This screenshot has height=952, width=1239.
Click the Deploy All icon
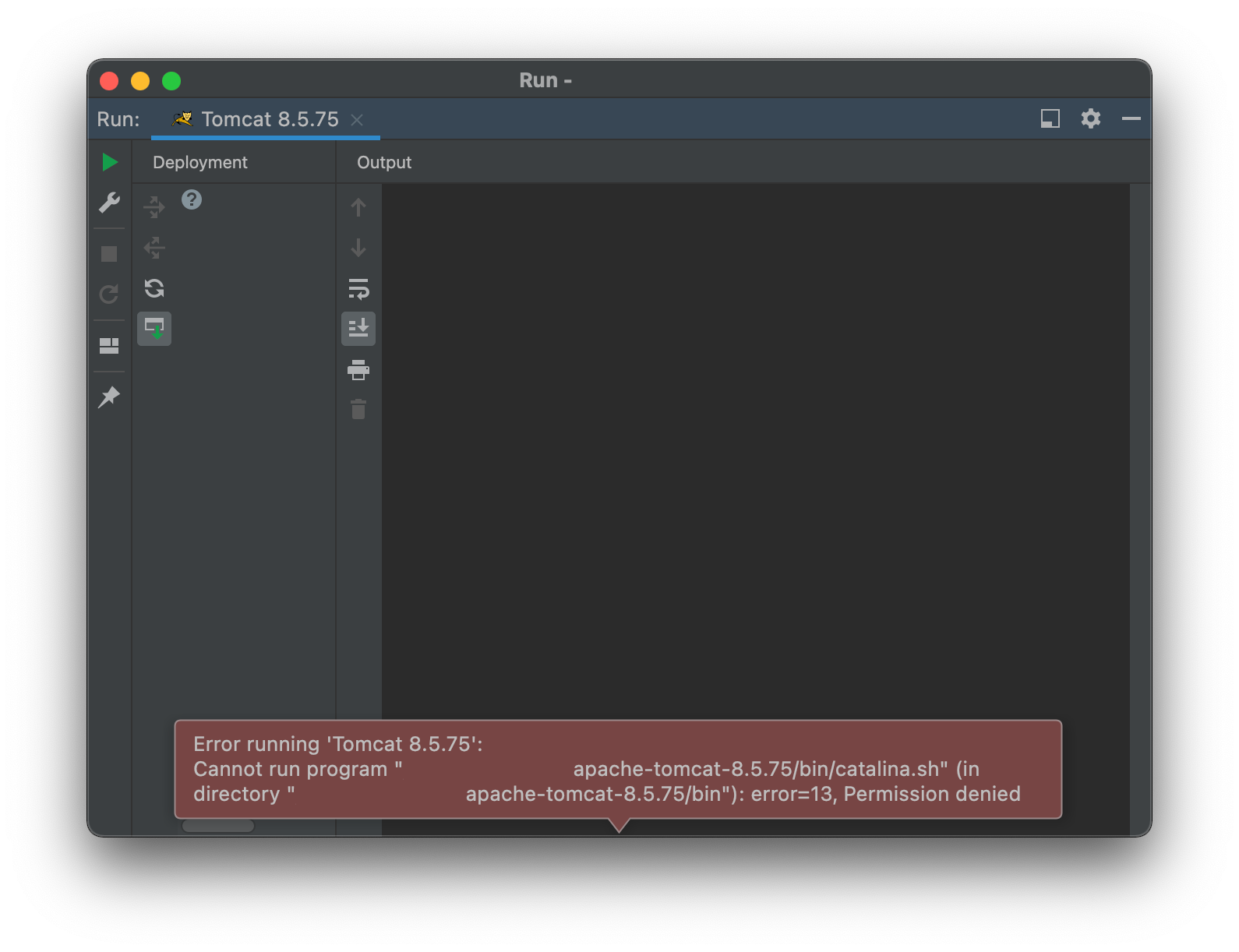(154, 206)
